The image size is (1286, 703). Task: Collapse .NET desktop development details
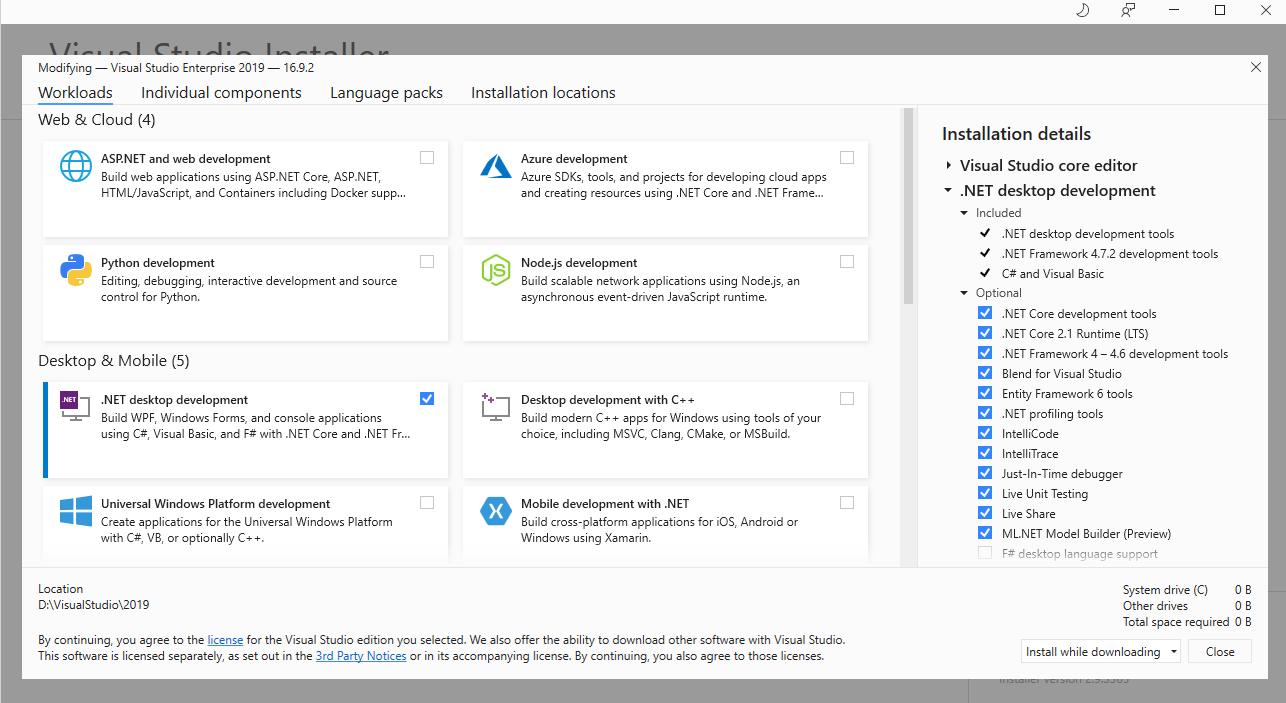pyautogui.click(x=948, y=191)
